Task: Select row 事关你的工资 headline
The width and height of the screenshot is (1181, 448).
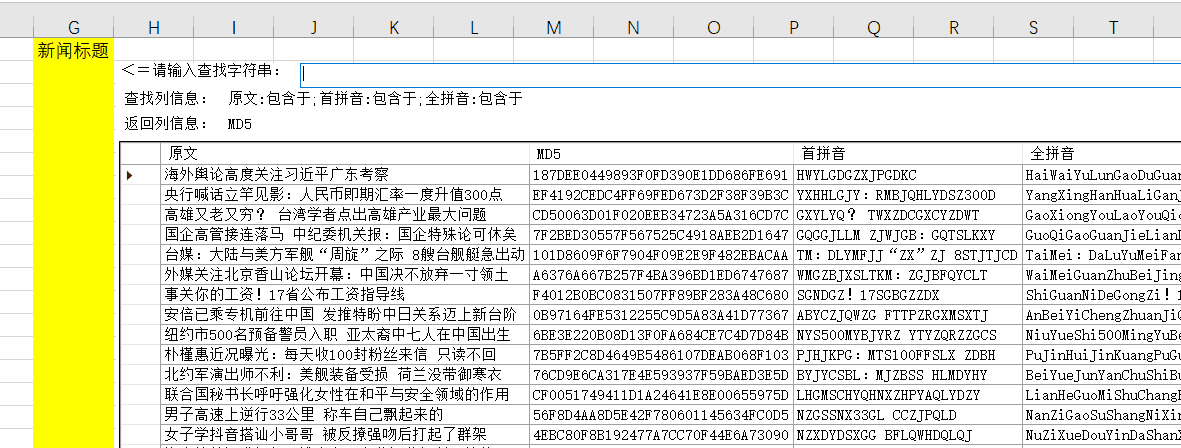Action: [x=345, y=294]
